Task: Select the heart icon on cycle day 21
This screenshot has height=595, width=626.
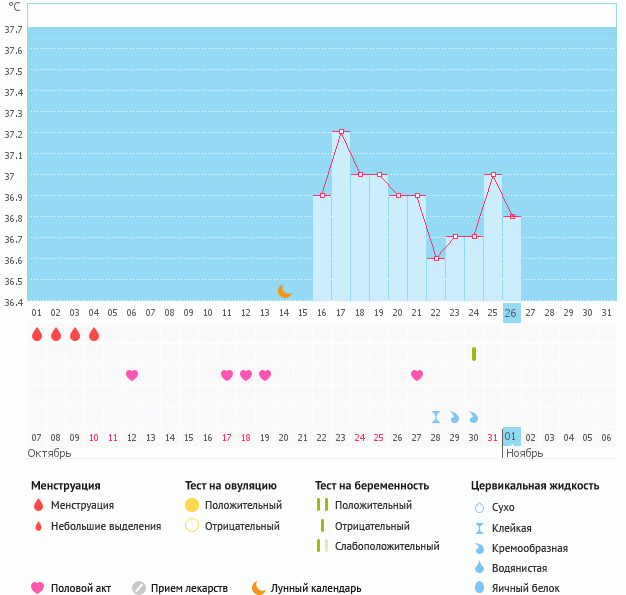Action: click(417, 375)
